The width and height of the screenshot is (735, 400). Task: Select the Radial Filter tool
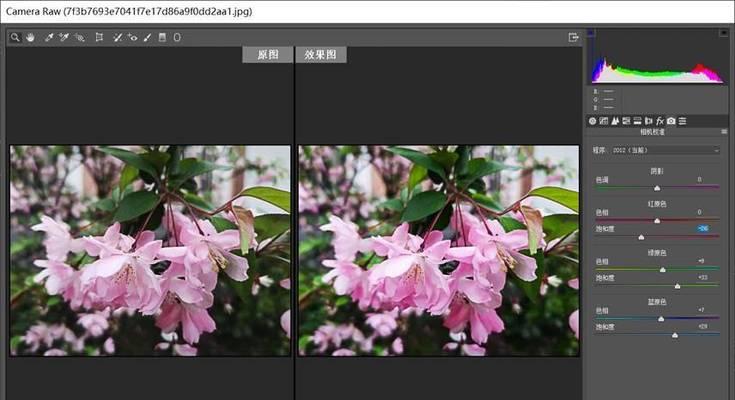(177, 37)
